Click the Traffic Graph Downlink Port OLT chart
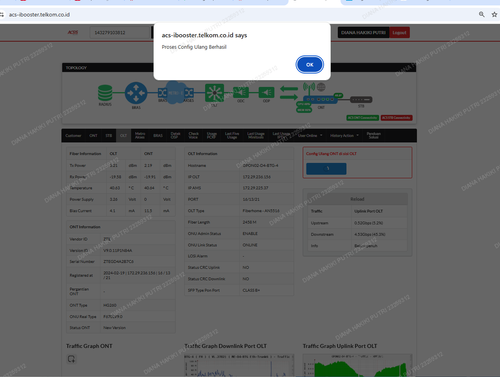The image size is (500, 377). [239, 365]
